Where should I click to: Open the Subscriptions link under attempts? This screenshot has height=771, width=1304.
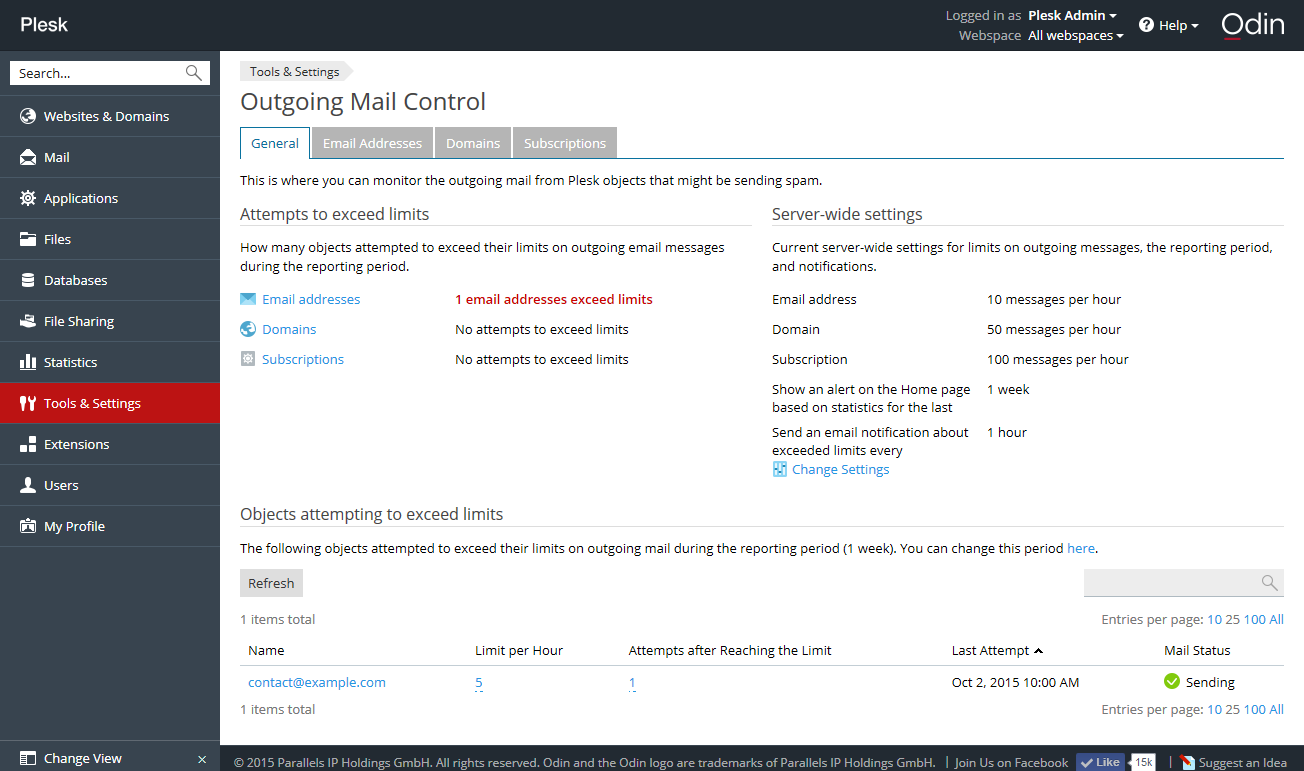pos(303,359)
